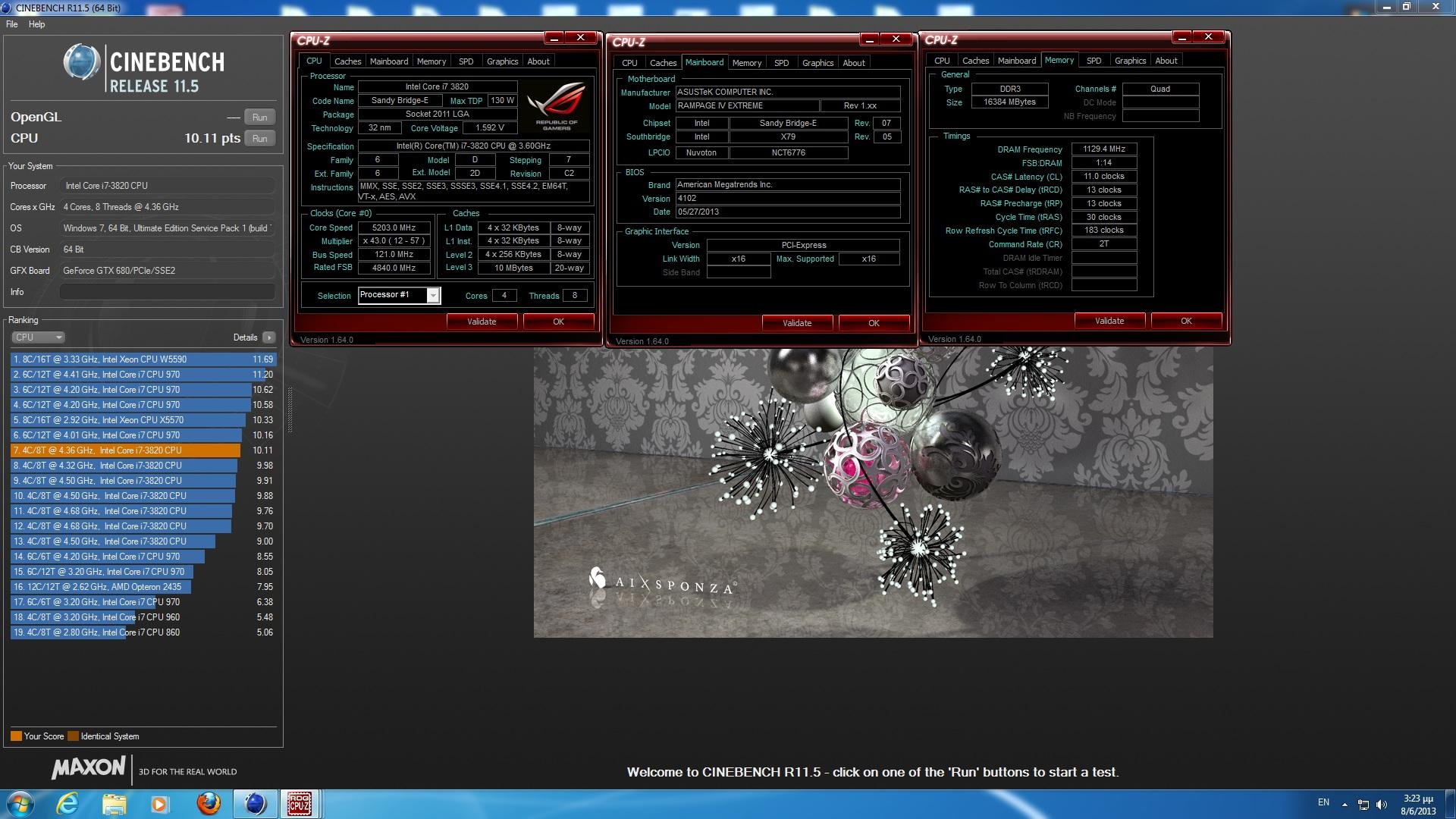The image size is (1456, 819).
Task: Click the Cinebench logo sphere
Action: (81, 62)
